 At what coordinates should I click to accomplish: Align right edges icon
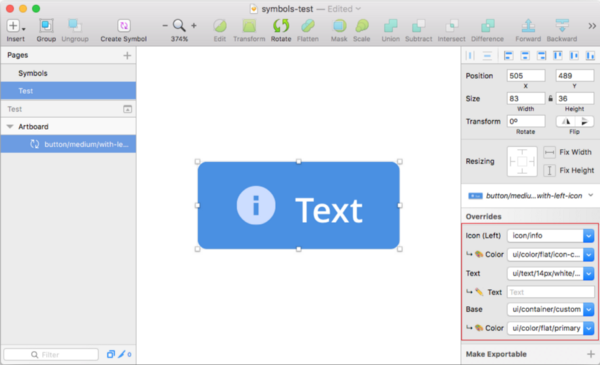click(x=541, y=56)
